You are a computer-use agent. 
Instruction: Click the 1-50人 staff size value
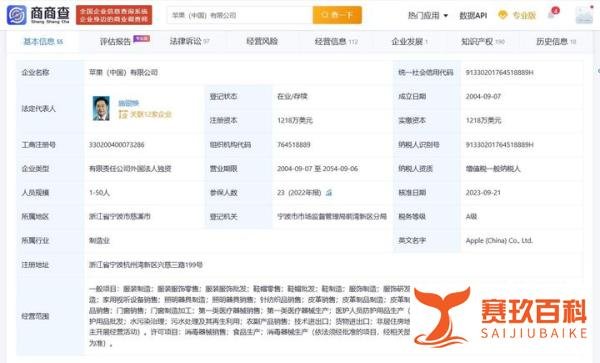point(99,193)
